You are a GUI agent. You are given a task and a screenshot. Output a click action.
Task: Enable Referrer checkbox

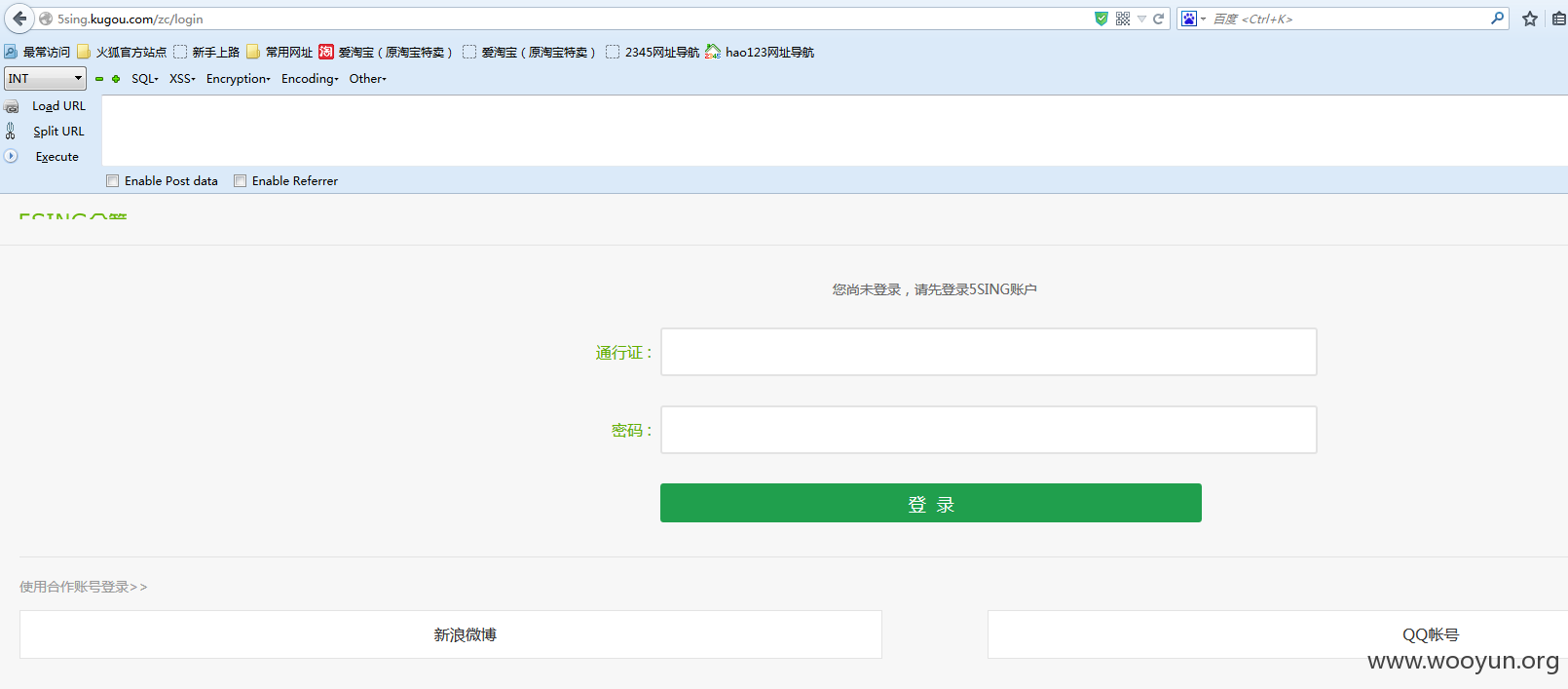[241, 181]
